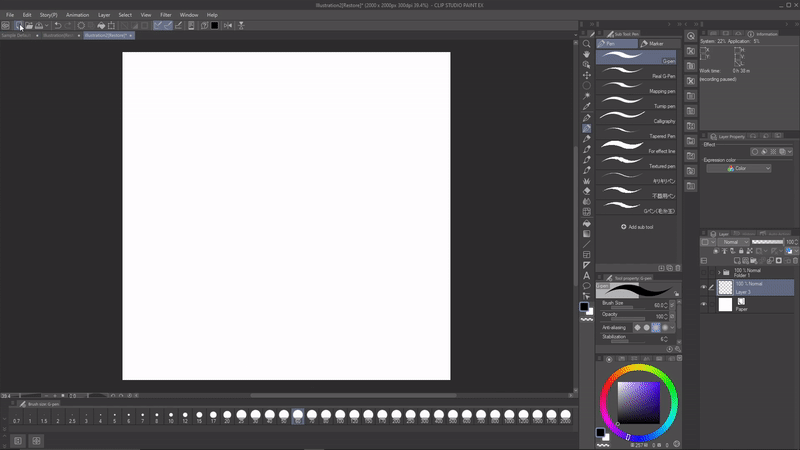Toggle visibility of Layer 3
This screenshot has width=800, height=450.
tap(704, 287)
